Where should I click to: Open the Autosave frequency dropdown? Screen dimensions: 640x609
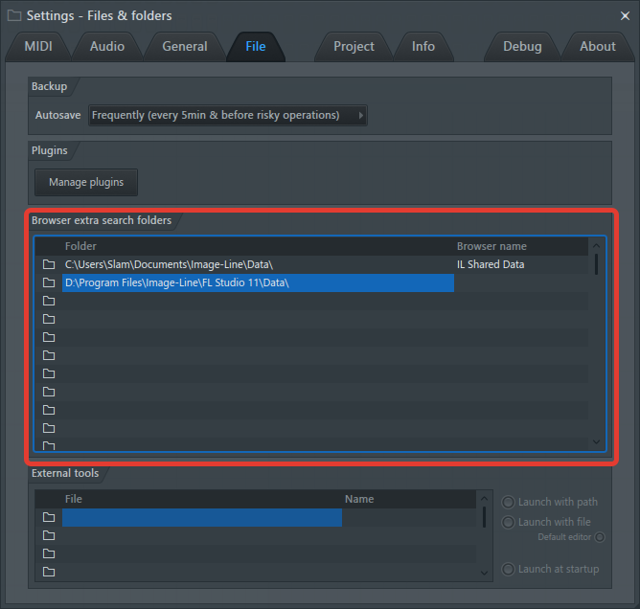point(228,116)
